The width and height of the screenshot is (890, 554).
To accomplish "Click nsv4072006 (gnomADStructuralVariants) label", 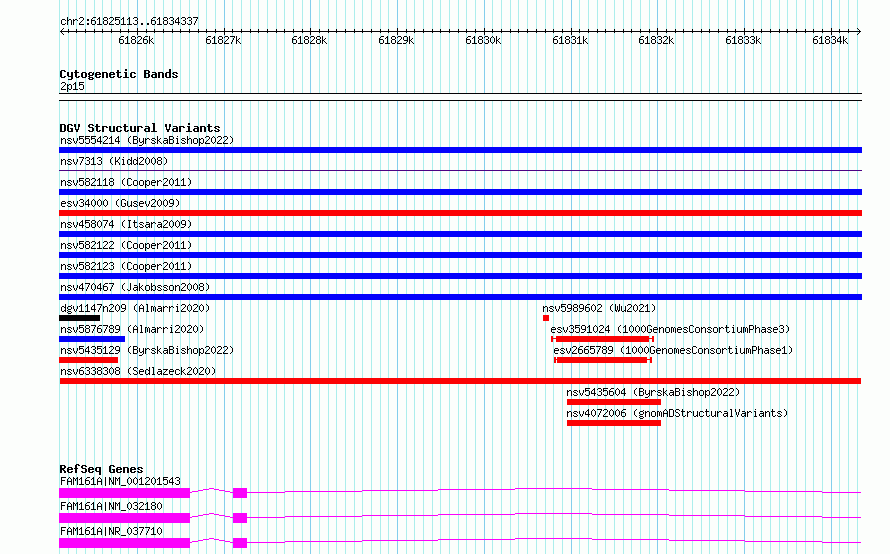I will tap(677, 413).
